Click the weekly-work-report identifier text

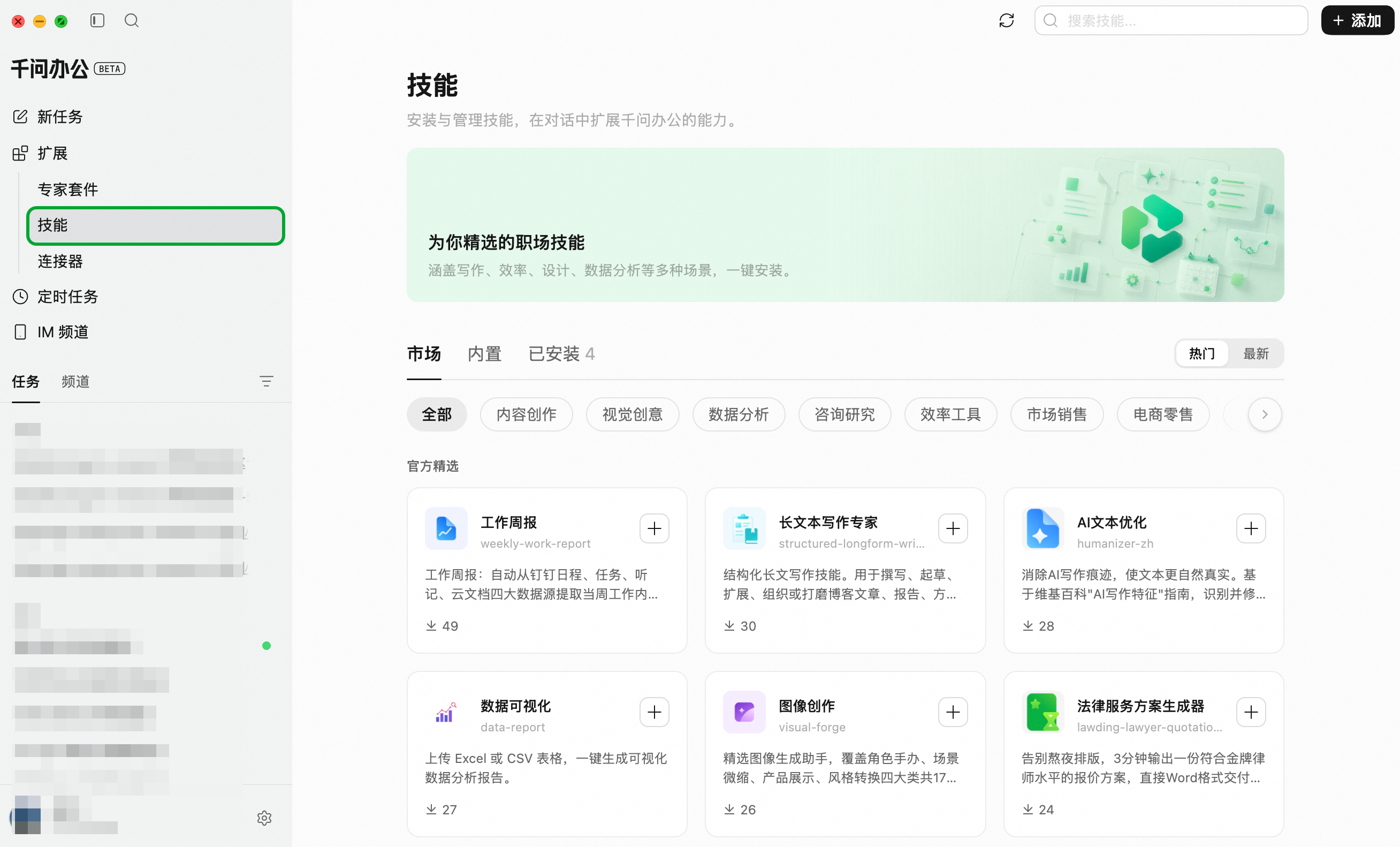pos(535,543)
